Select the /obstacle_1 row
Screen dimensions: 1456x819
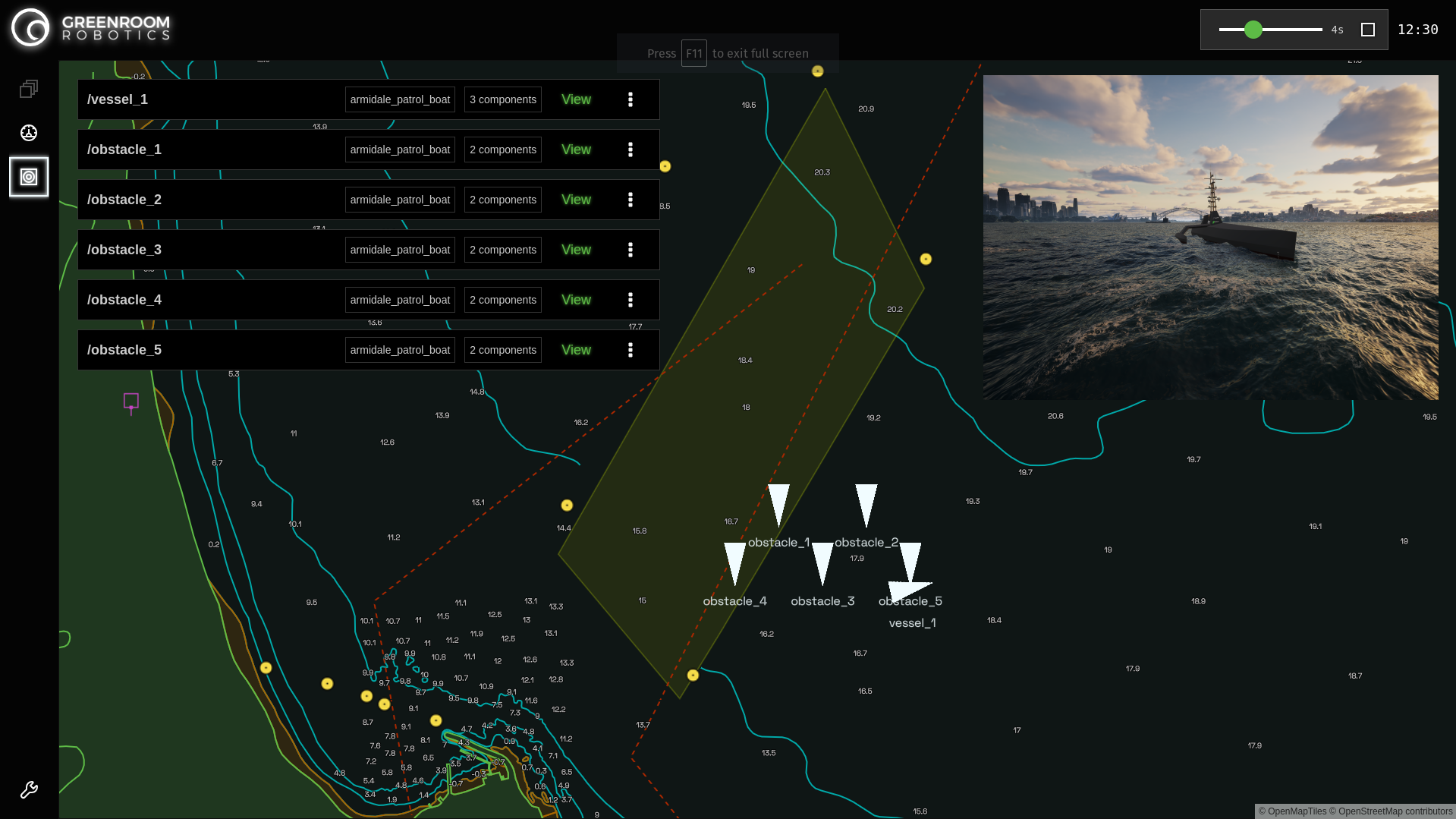[x=212, y=150]
